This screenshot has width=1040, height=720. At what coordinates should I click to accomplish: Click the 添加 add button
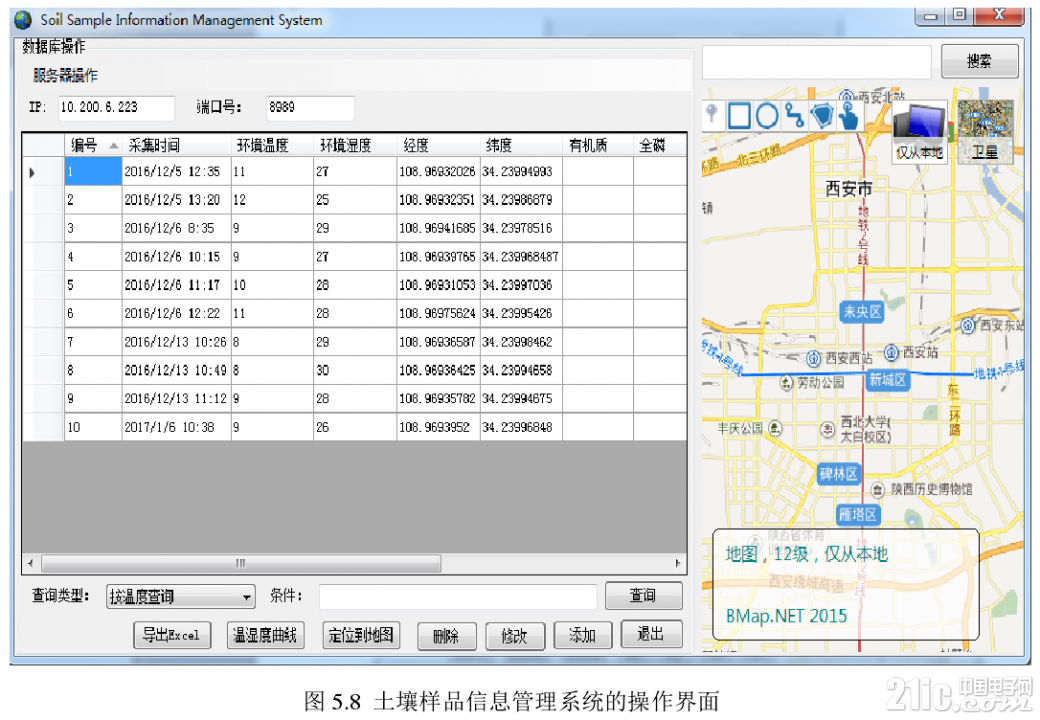(582, 635)
